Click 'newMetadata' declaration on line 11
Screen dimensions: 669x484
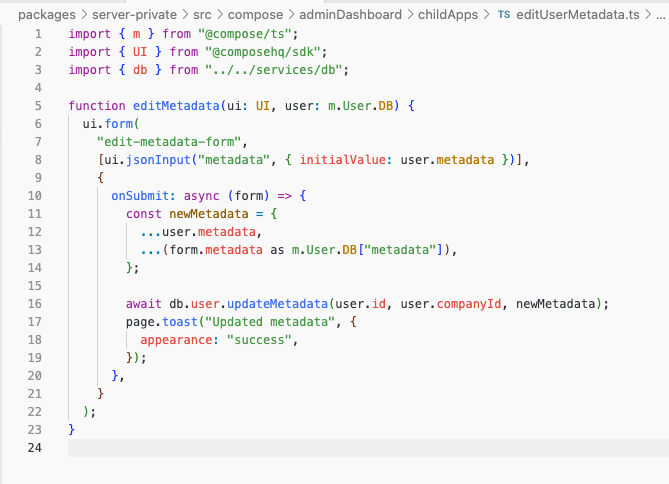209,214
